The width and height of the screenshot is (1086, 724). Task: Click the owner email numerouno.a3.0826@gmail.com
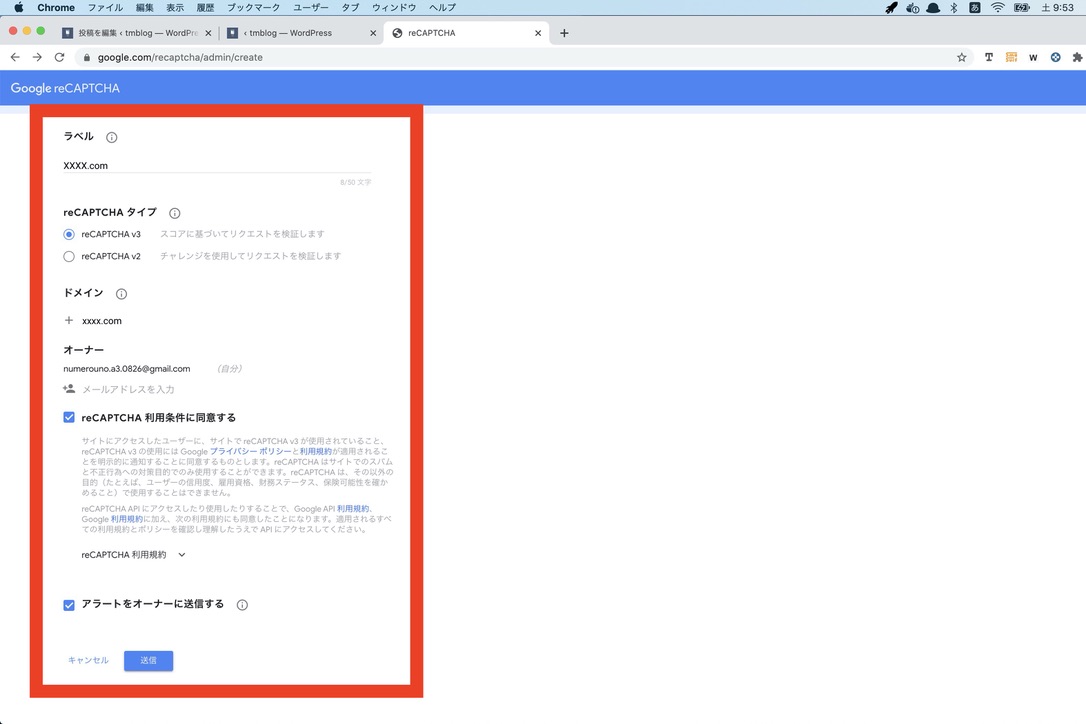pos(127,369)
